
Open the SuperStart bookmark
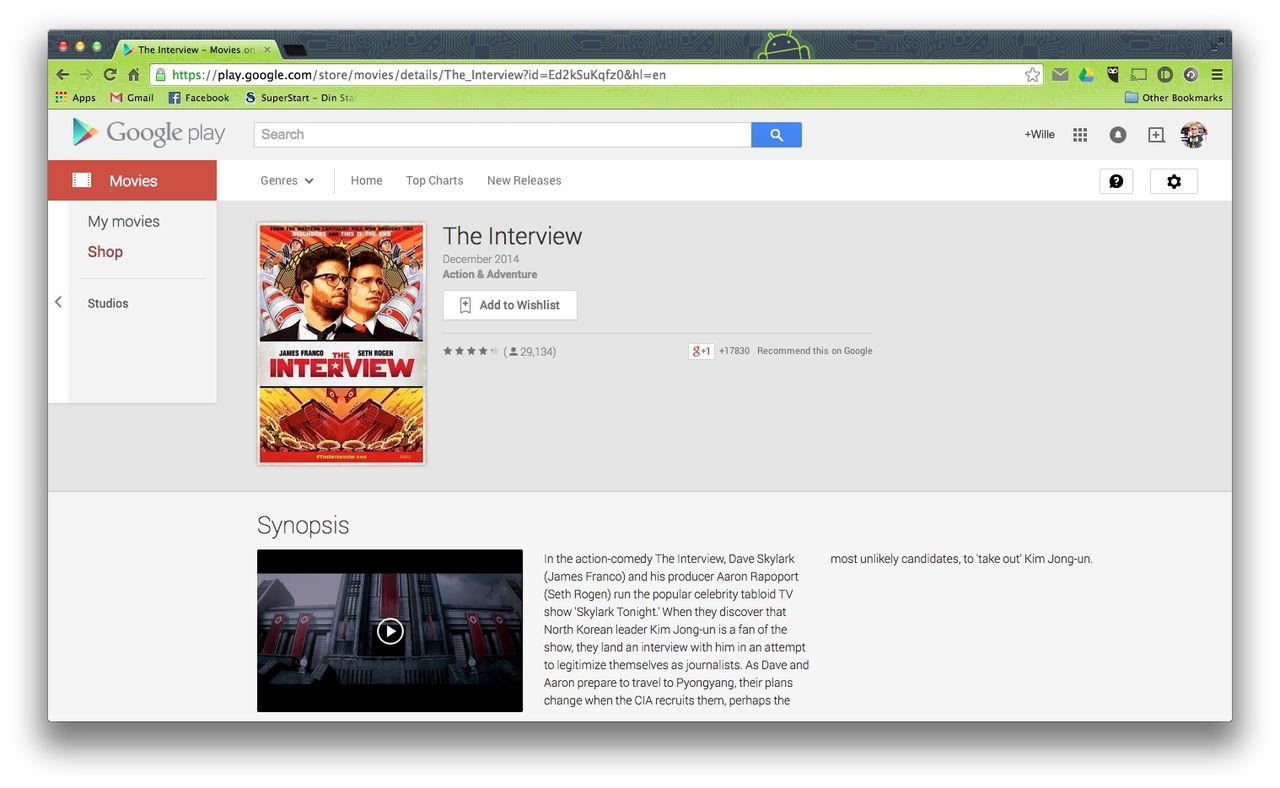coord(300,98)
